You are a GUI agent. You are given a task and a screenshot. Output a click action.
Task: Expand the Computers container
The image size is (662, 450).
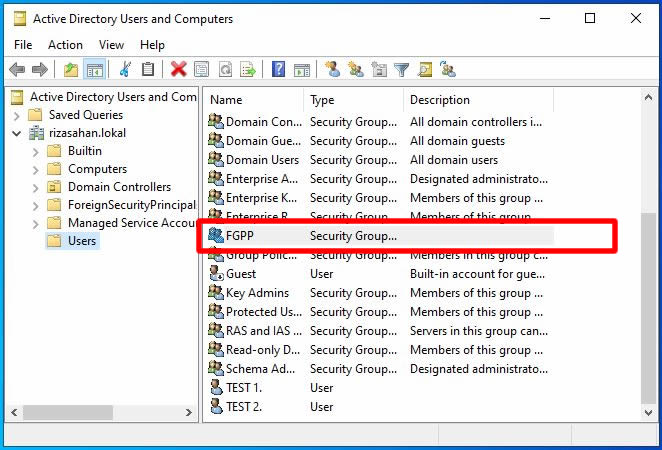35,170
